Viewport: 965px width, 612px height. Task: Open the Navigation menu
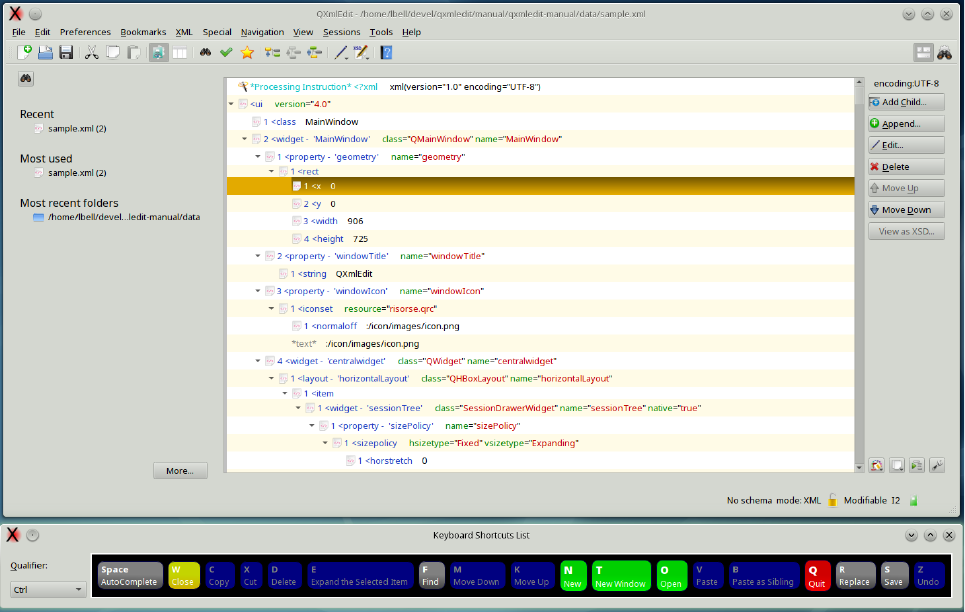(x=262, y=32)
